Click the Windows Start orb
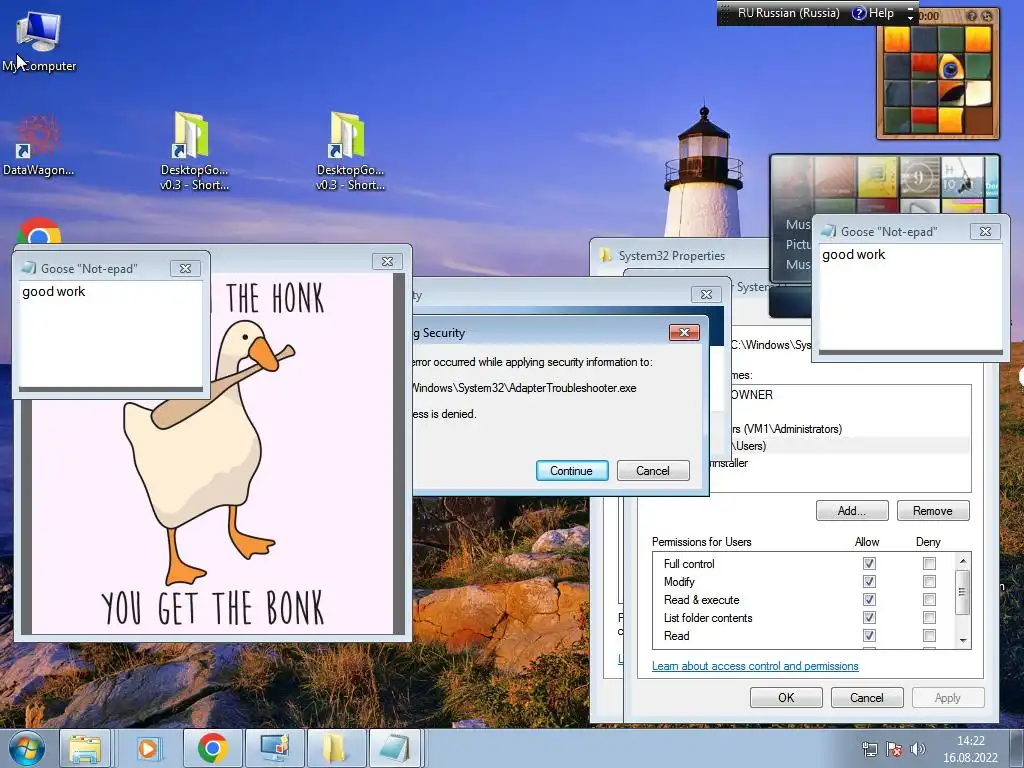Image resolution: width=1024 pixels, height=768 pixels. tap(26, 748)
